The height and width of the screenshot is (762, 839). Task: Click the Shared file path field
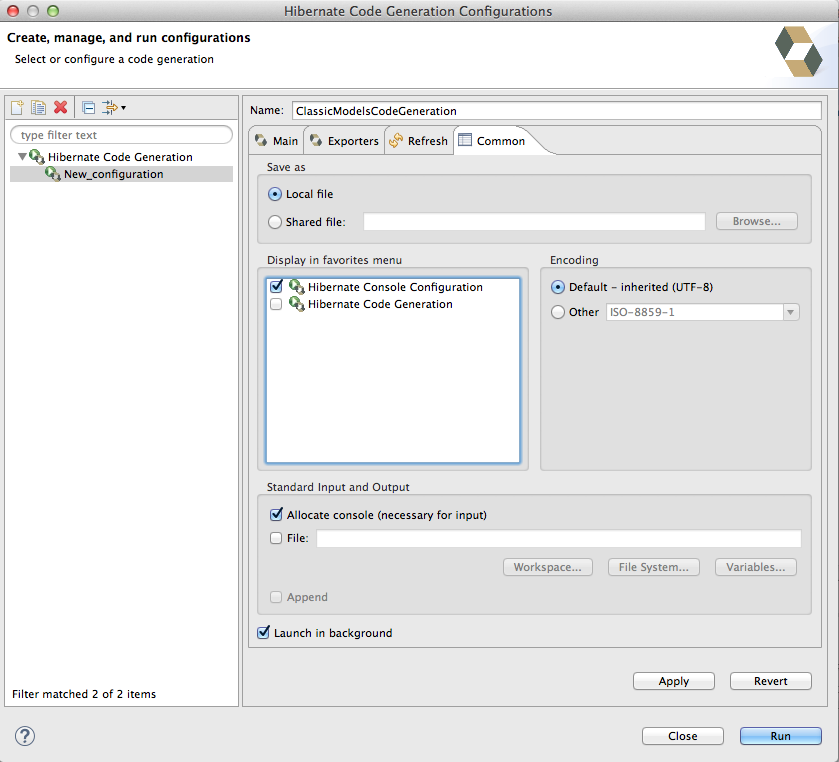click(x=534, y=222)
